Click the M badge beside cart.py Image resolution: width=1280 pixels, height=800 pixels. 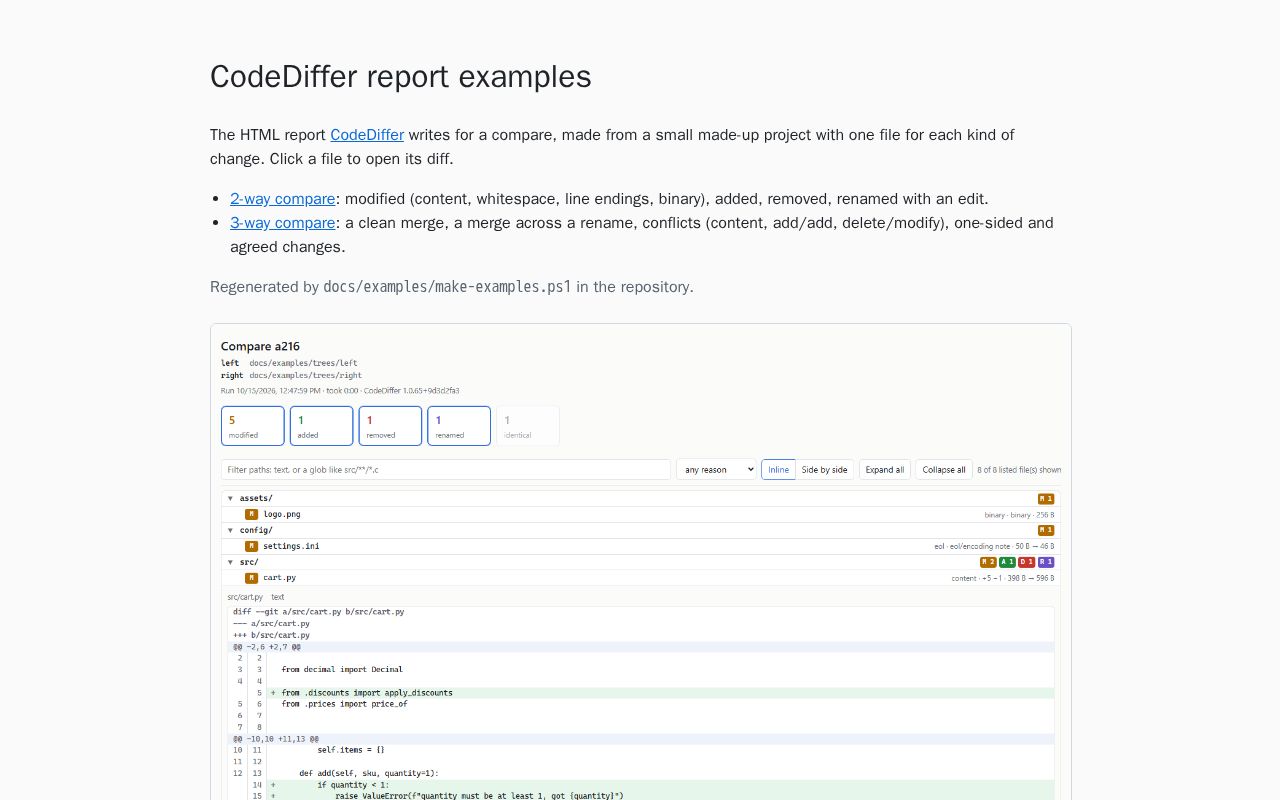click(x=251, y=578)
